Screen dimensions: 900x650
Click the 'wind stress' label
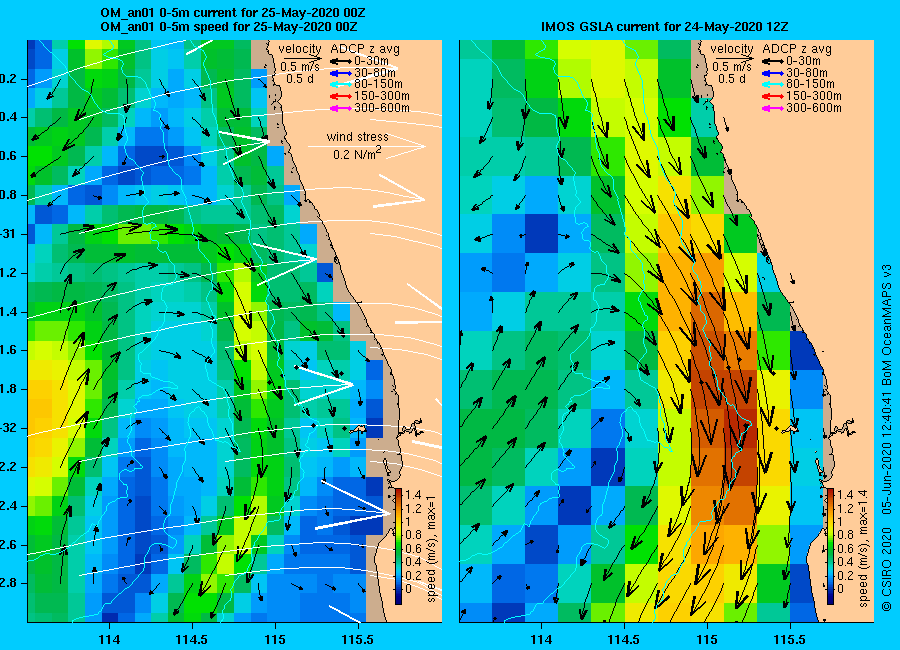[358, 137]
